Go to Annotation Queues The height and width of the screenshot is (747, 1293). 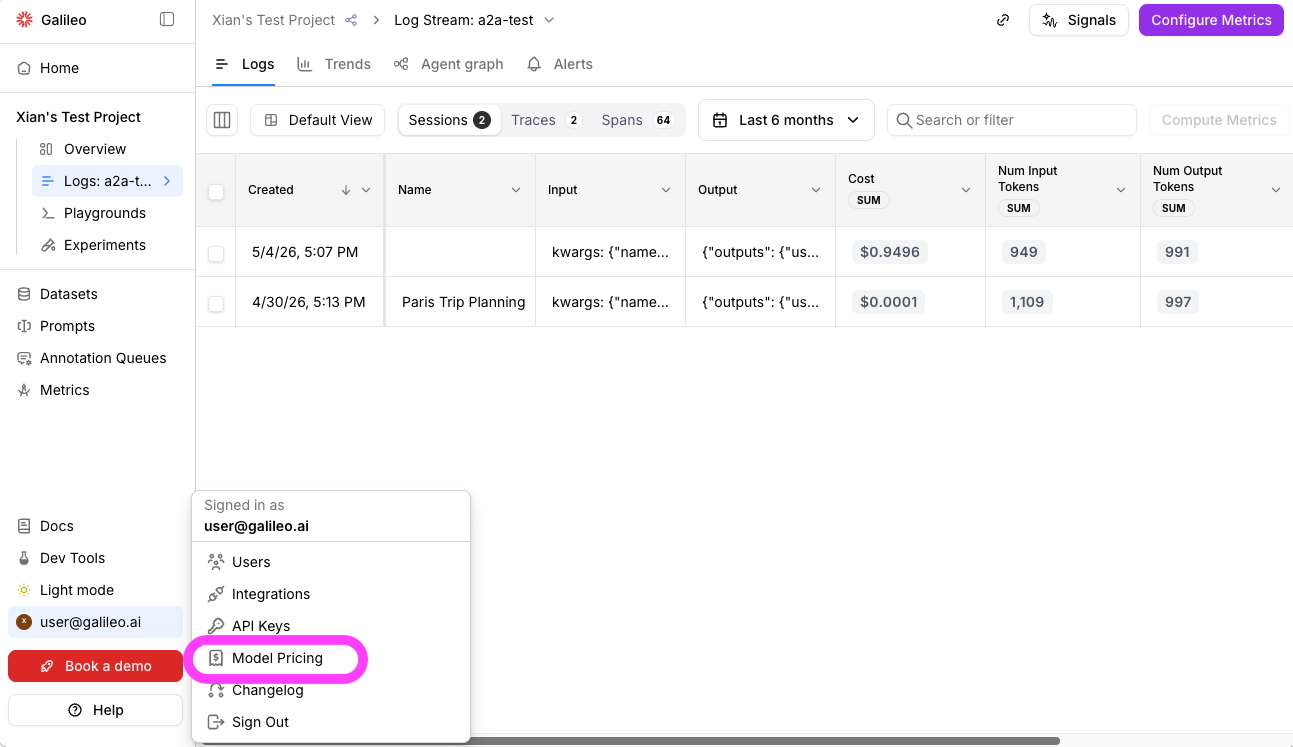[103, 358]
